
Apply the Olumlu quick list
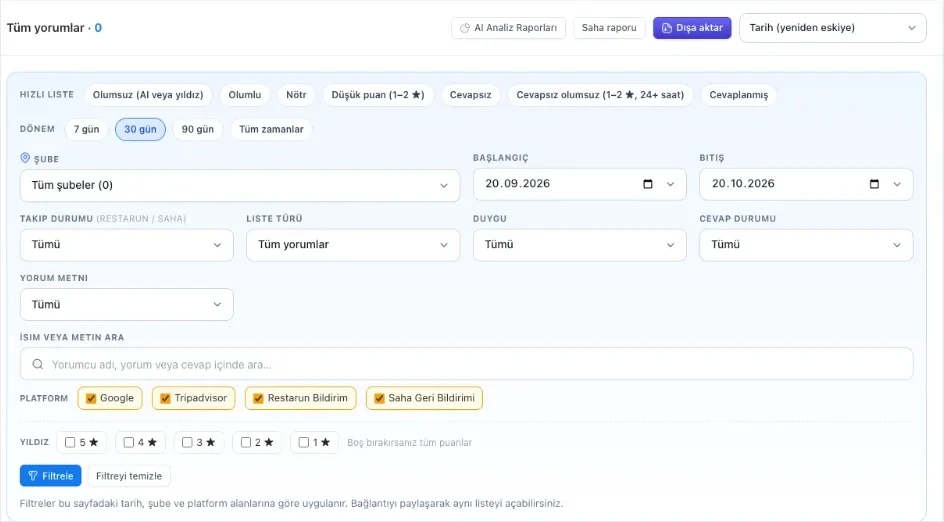click(x=244, y=95)
